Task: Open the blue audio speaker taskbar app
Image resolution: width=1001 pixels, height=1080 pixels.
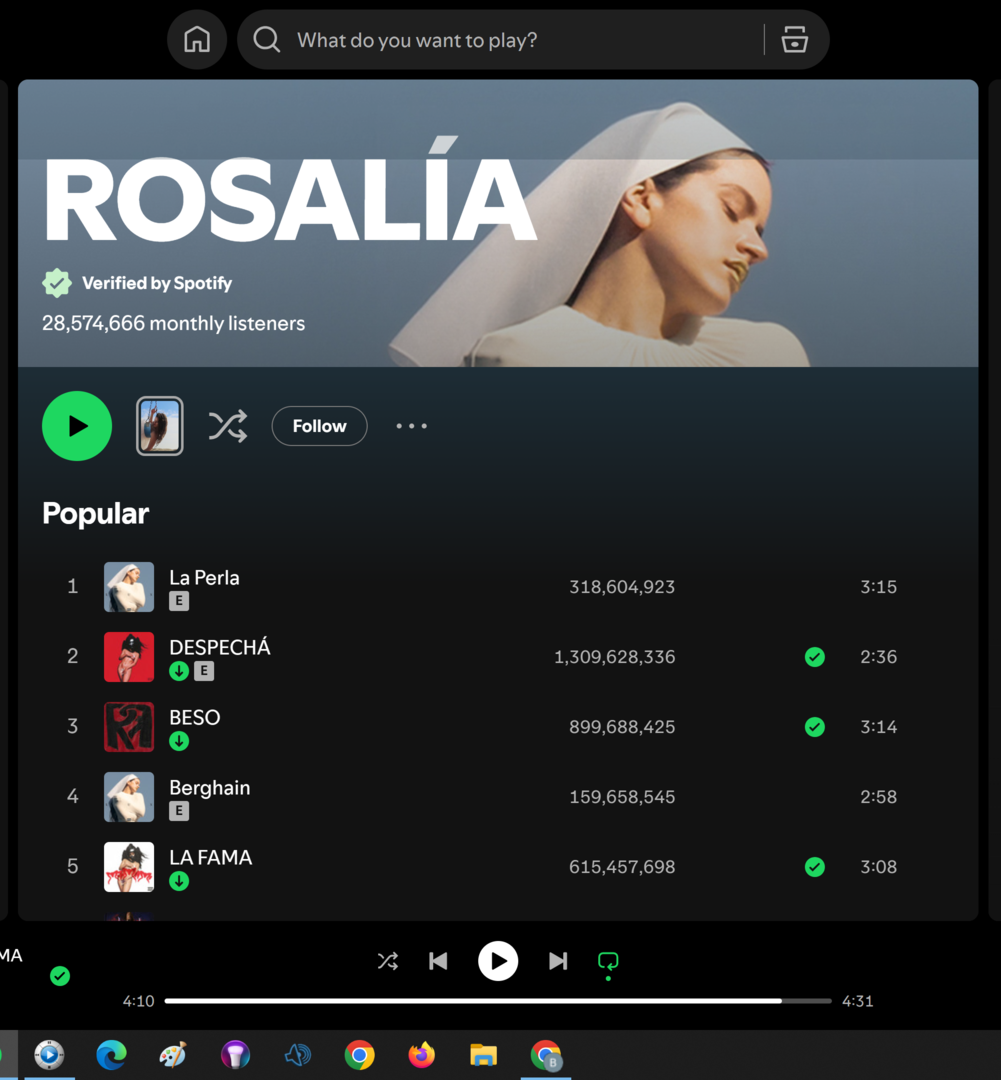Action: coord(298,1055)
